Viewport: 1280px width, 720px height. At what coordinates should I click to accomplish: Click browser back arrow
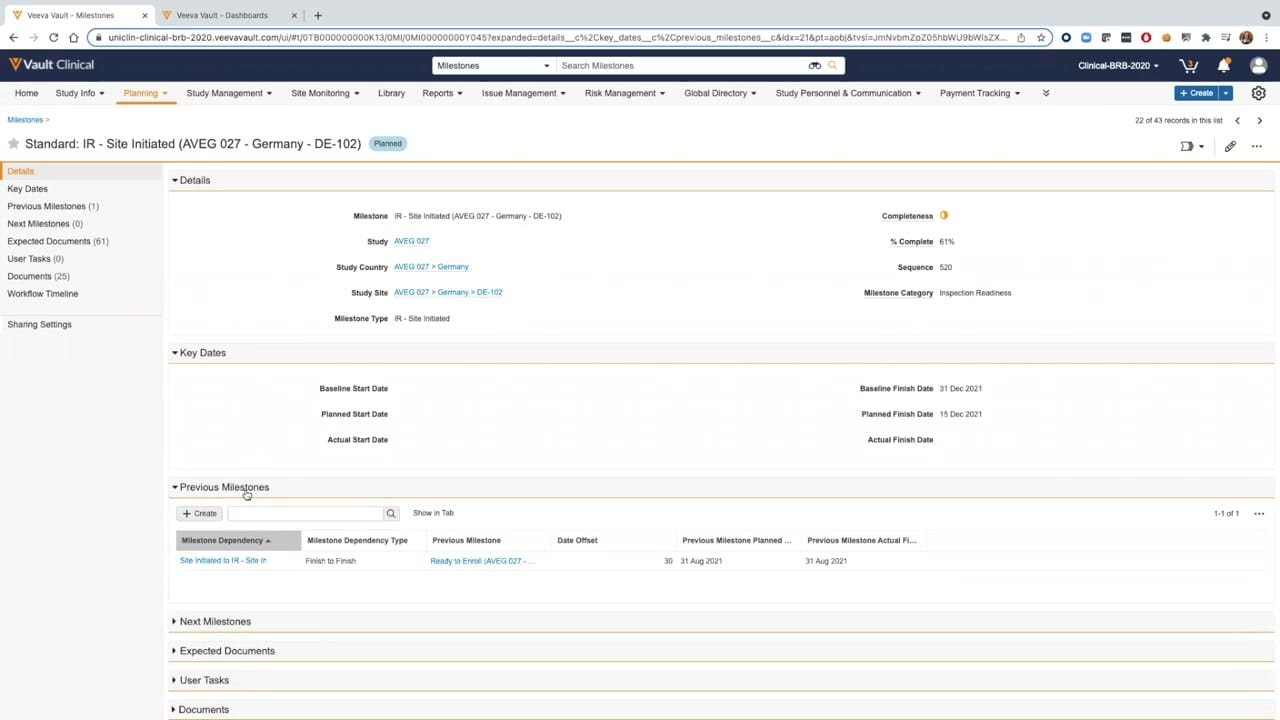coord(14,38)
